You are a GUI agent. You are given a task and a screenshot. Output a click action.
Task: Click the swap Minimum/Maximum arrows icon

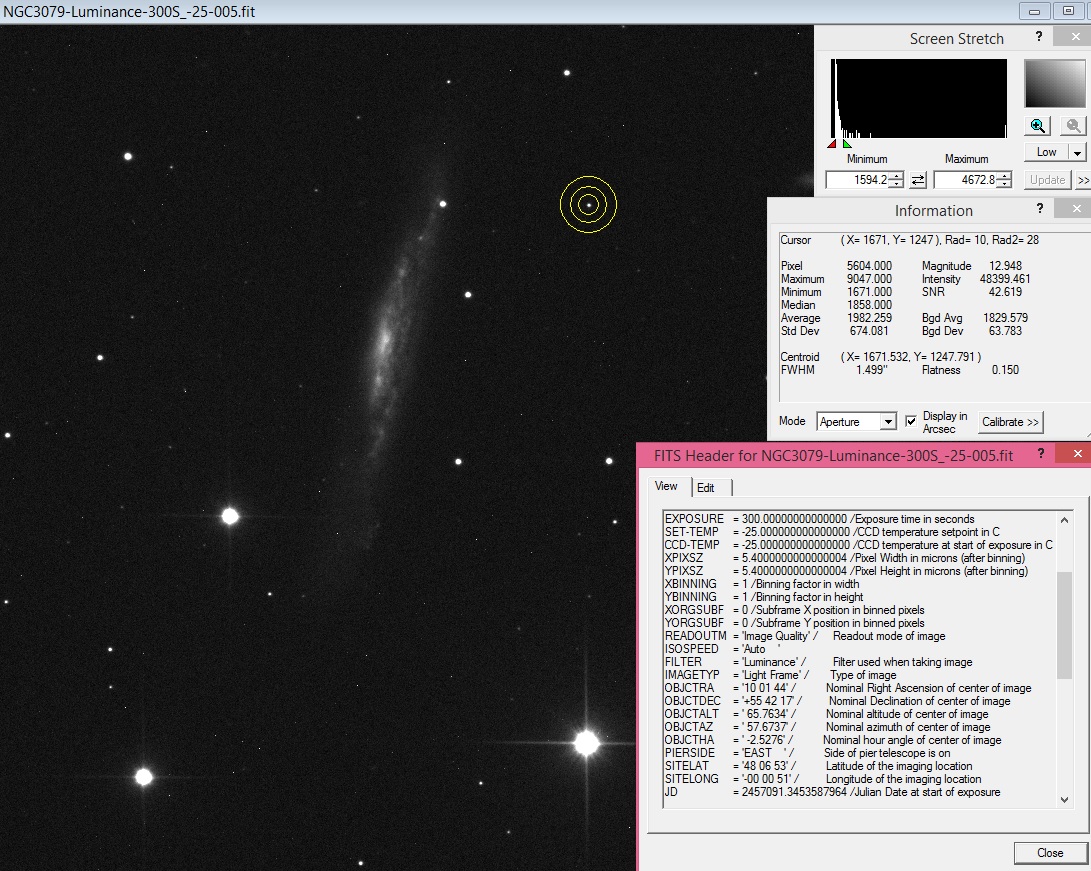pyautogui.click(x=918, y=180)
